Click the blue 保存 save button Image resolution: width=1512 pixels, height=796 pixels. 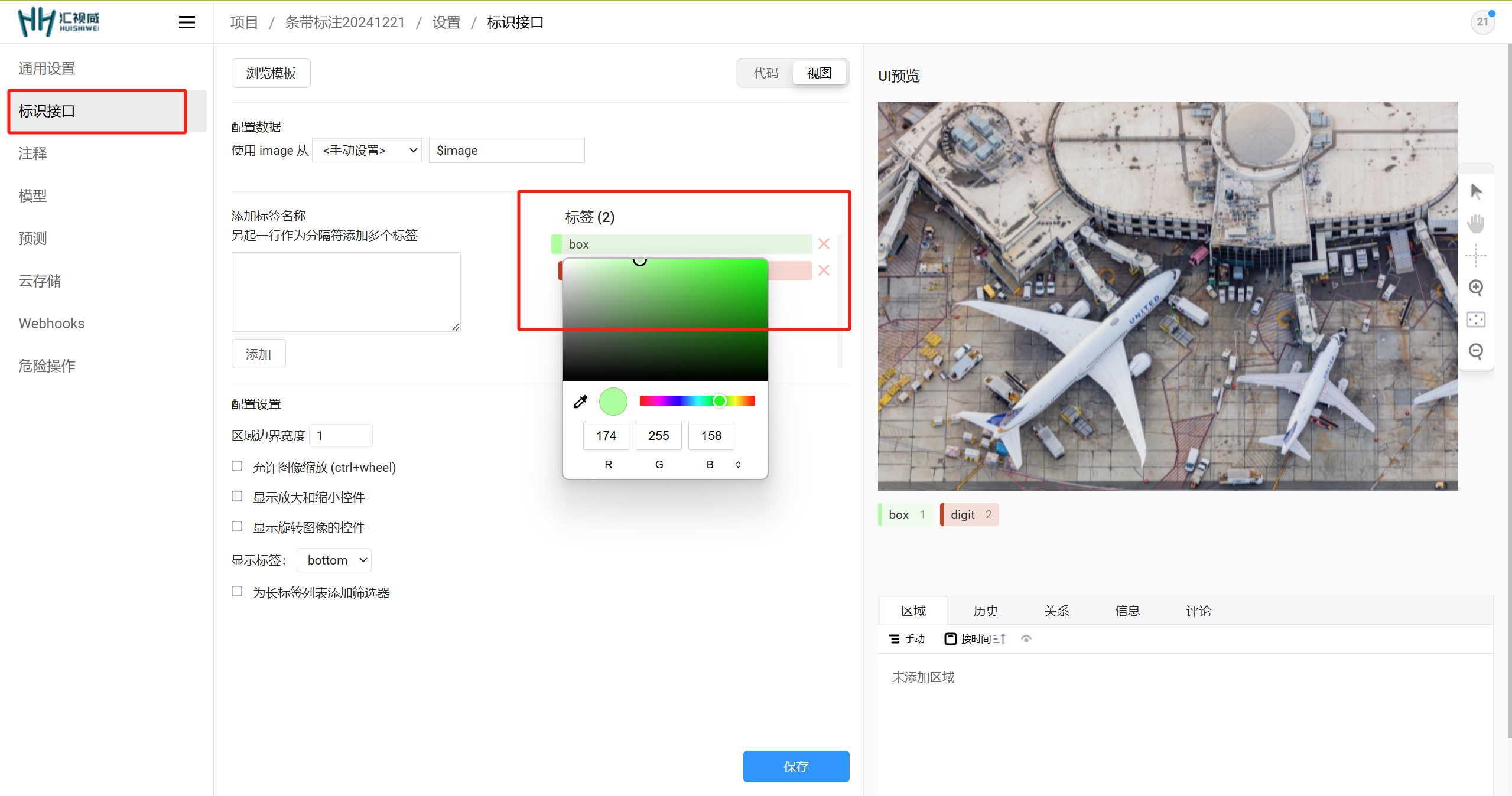click(795, 766)
